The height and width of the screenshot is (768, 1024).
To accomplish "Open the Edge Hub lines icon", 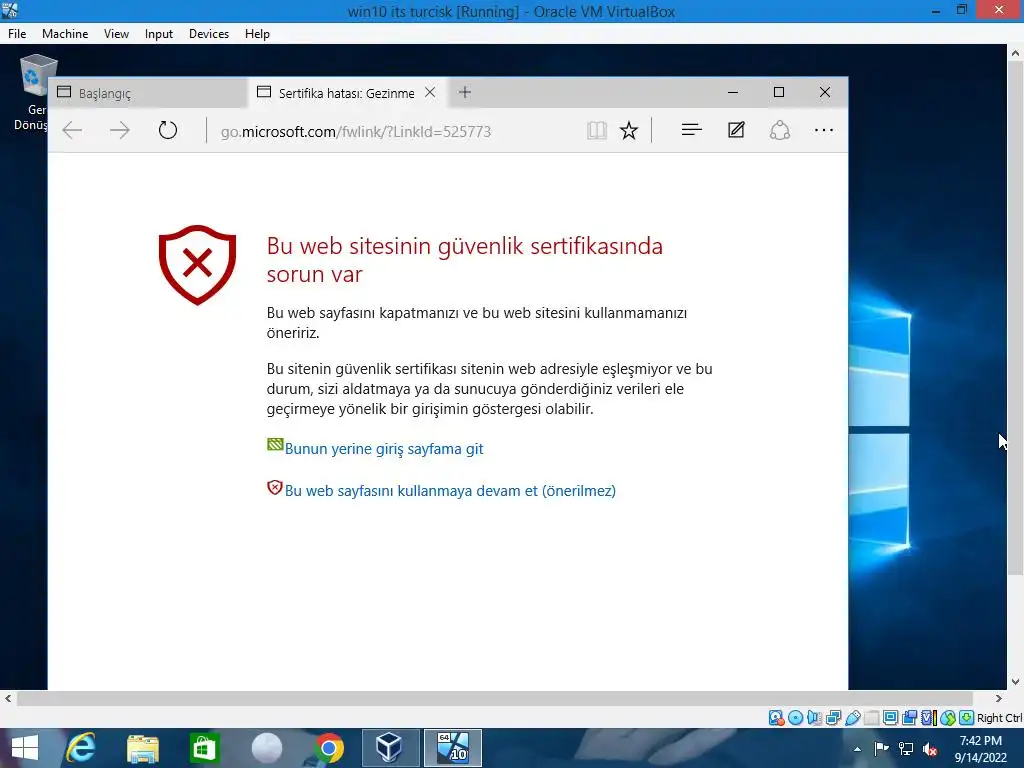I will [692, 130].
